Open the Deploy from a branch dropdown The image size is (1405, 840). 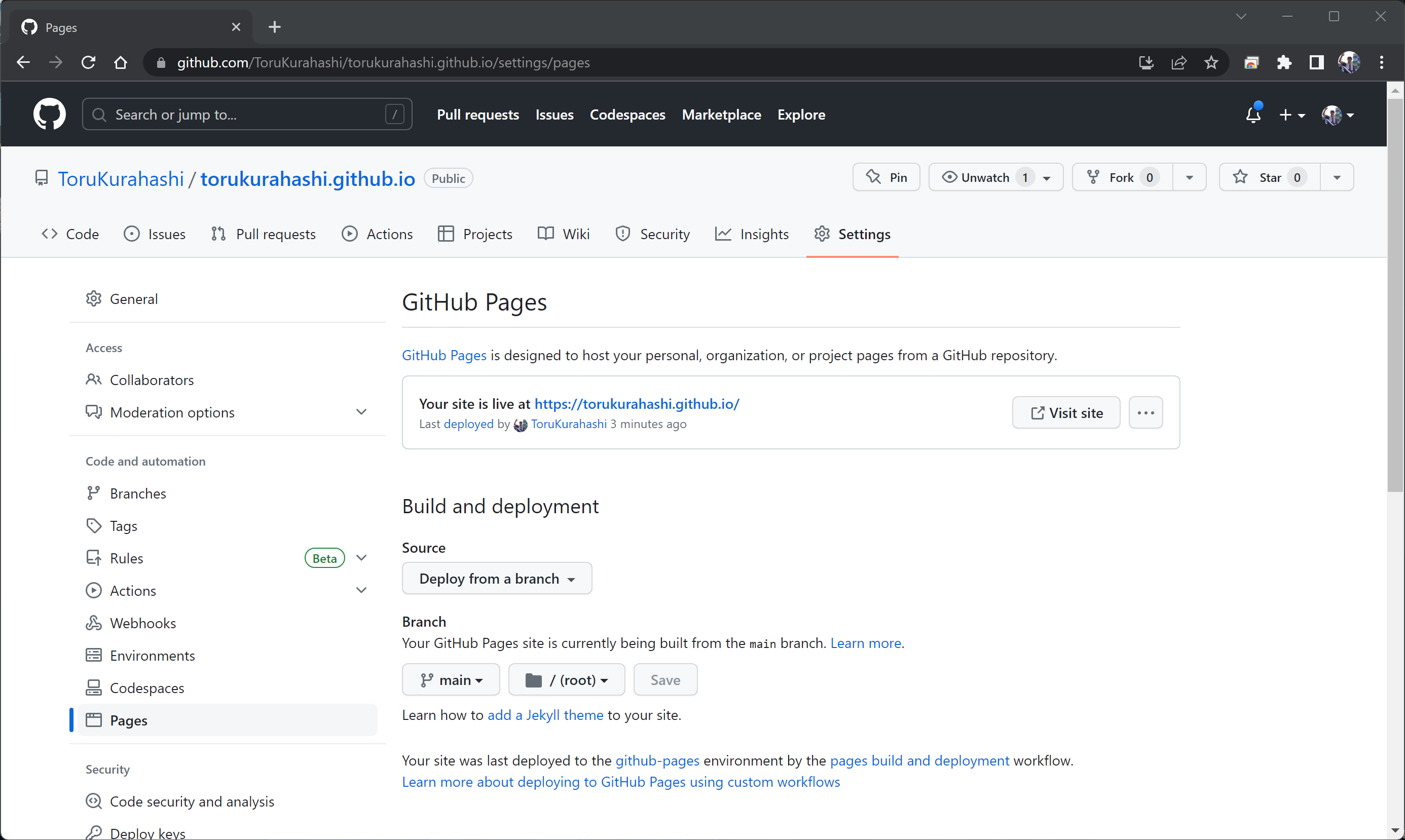(497, 578)
